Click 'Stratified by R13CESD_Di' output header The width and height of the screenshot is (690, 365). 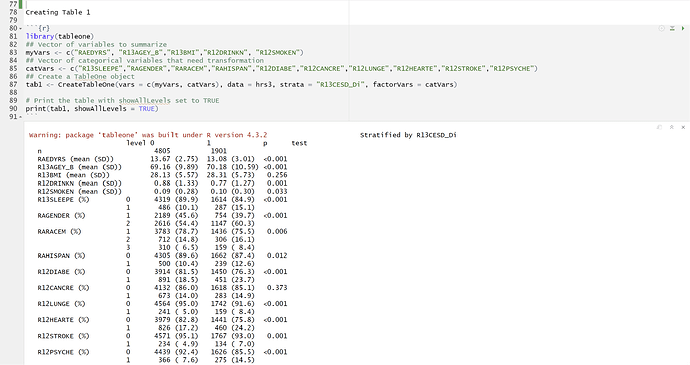(x=408, y=135)
